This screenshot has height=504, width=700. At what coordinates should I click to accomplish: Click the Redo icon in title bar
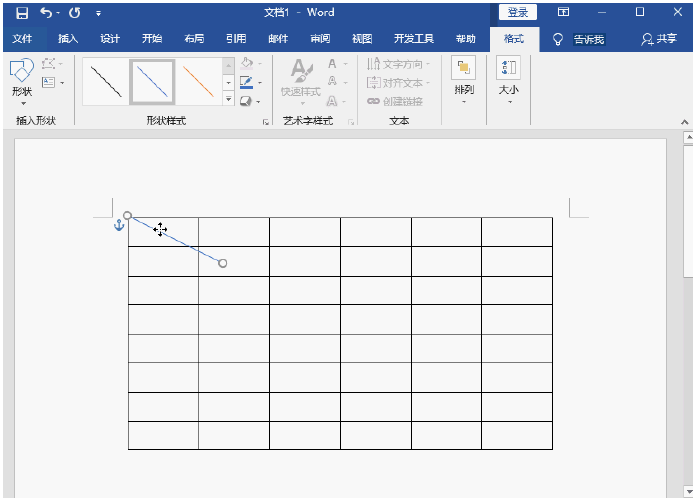click(x=75, y=13)
